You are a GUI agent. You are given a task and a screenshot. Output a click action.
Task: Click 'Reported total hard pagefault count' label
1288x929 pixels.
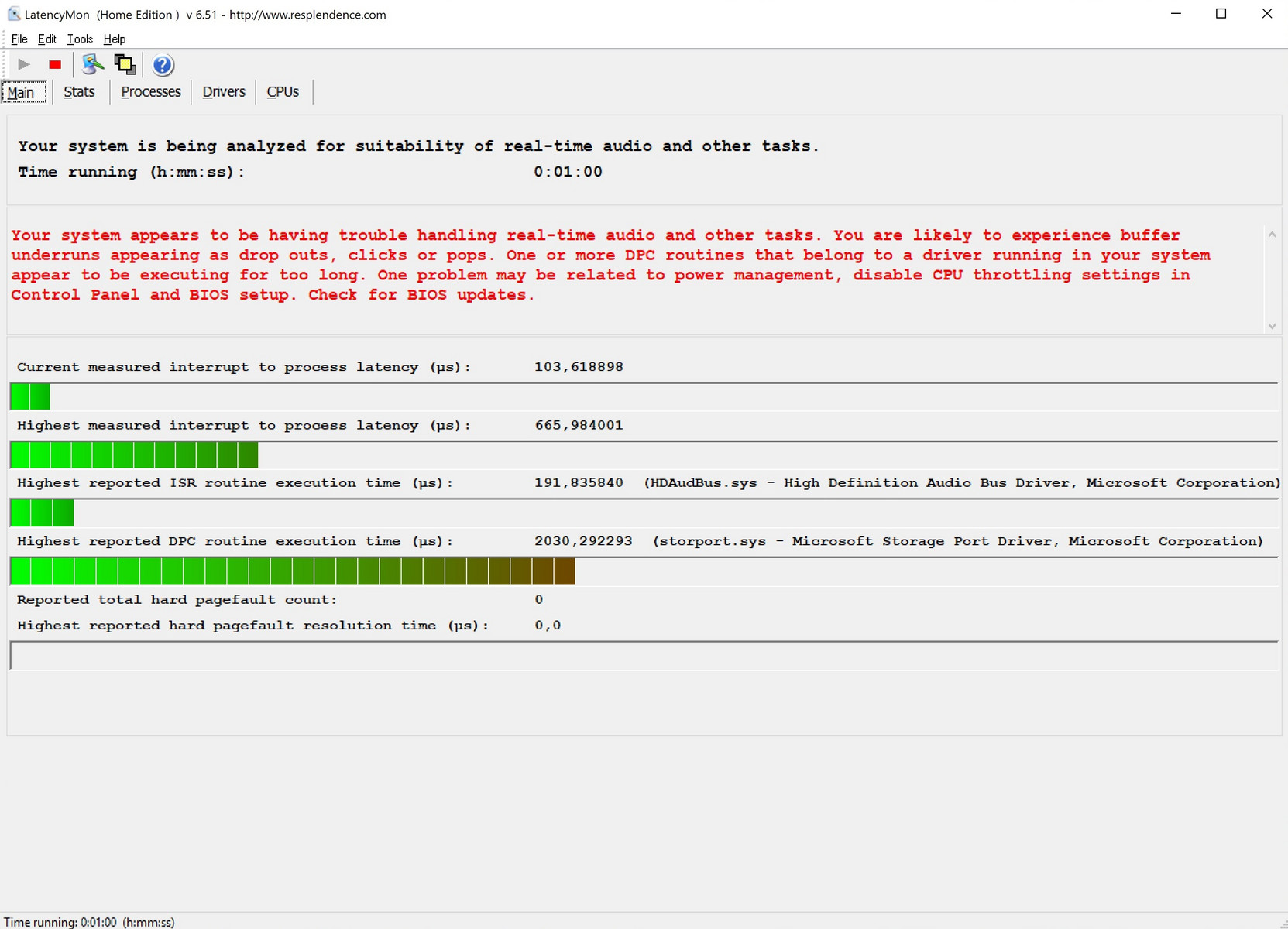(x=177, y=599)
